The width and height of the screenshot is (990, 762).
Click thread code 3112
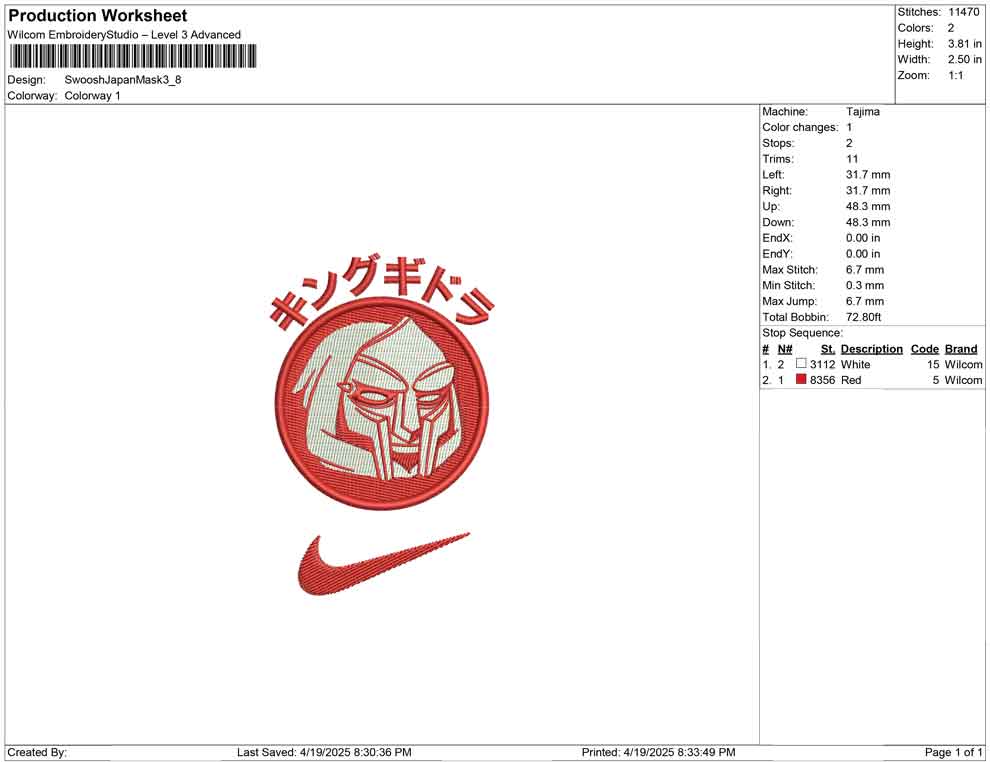(823, 365)
